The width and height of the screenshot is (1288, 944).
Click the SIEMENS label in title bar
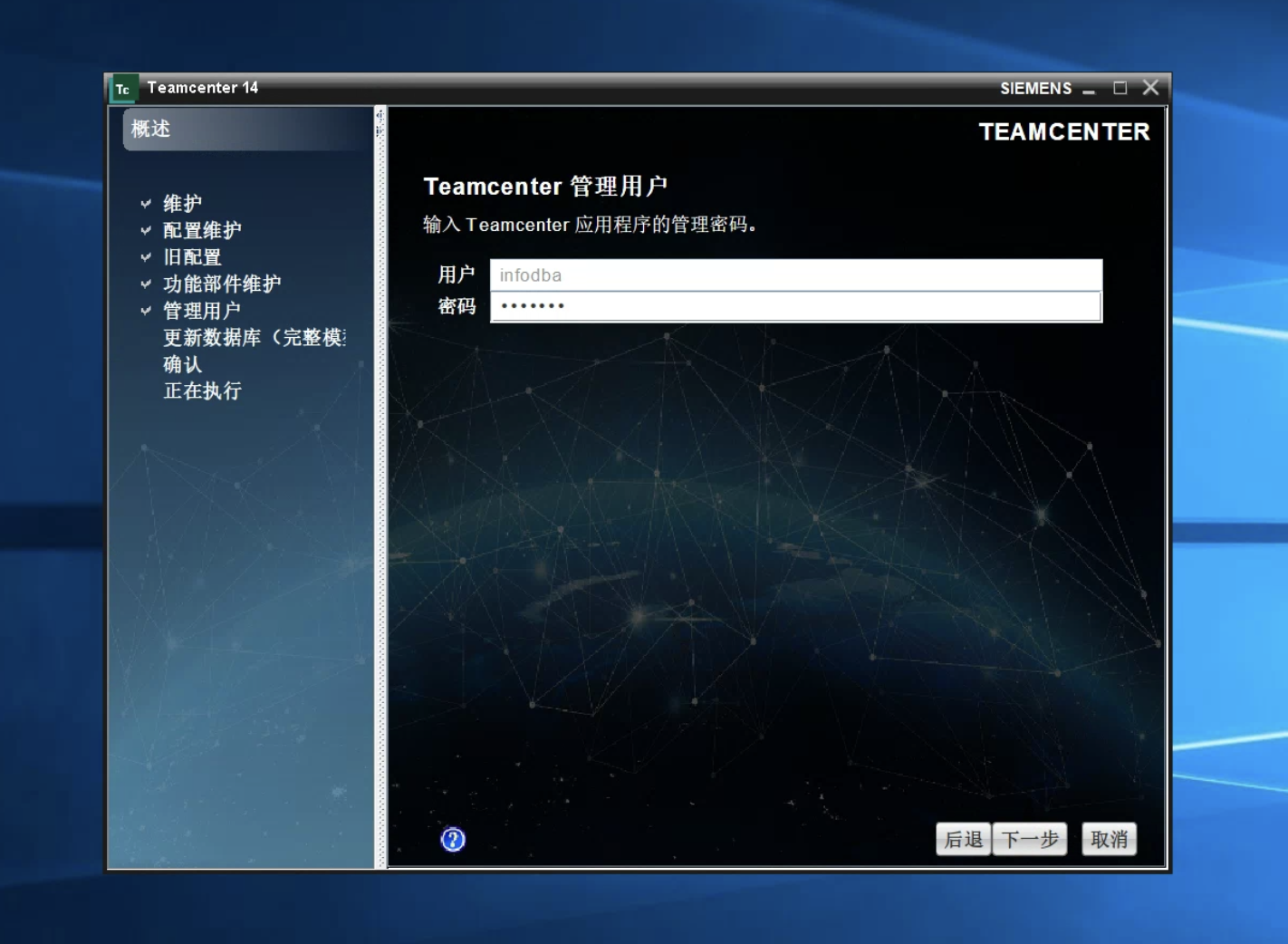pyautogui.click(x=1035, y=89)
